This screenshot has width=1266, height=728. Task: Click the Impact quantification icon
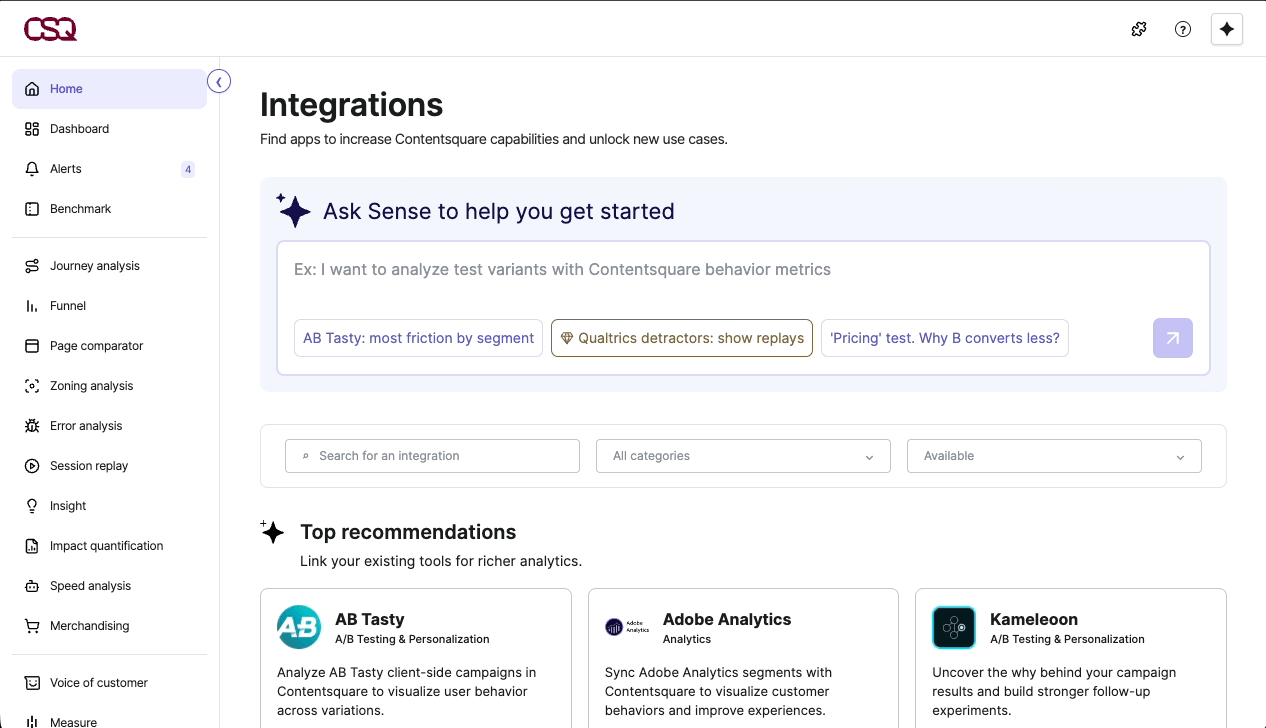[x=32, y=546]
